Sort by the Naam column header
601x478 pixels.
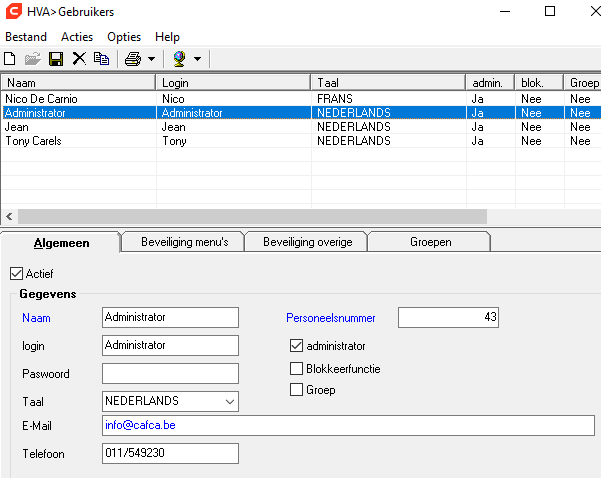[x=79, y=83]
